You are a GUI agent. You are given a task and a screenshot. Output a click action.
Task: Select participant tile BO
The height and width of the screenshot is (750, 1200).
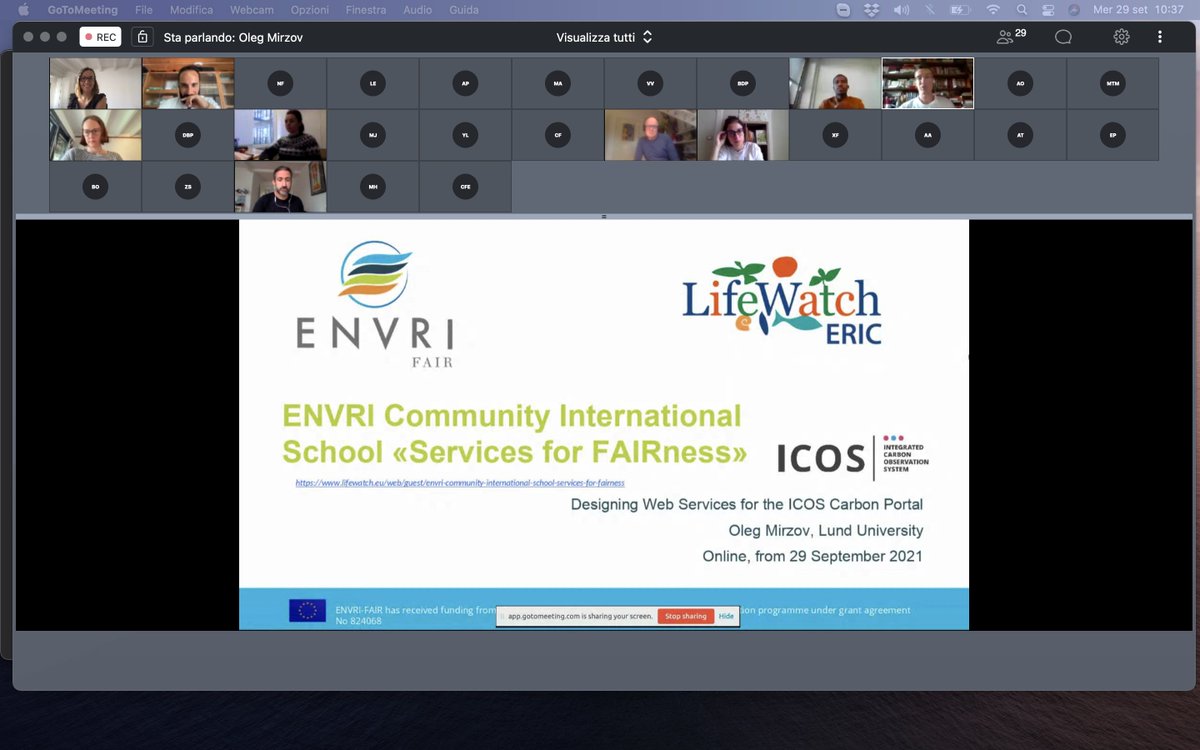point(95,187)
